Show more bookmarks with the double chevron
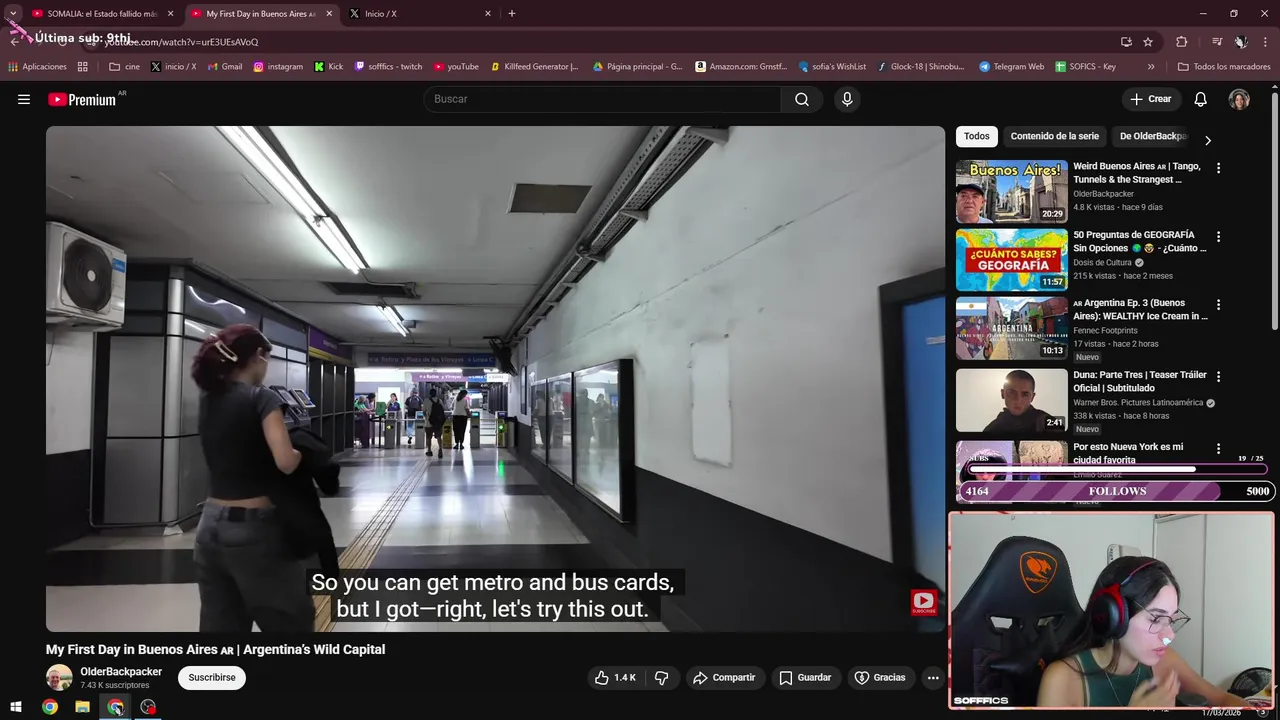The height and width of the screenshot is (720, 1280). pos(1151,67)
